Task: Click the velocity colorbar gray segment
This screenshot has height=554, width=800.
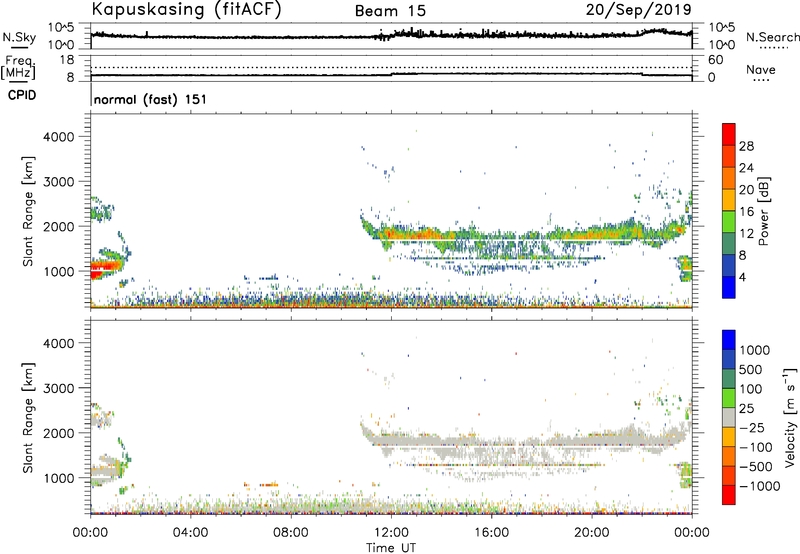Action: (729, 418)
